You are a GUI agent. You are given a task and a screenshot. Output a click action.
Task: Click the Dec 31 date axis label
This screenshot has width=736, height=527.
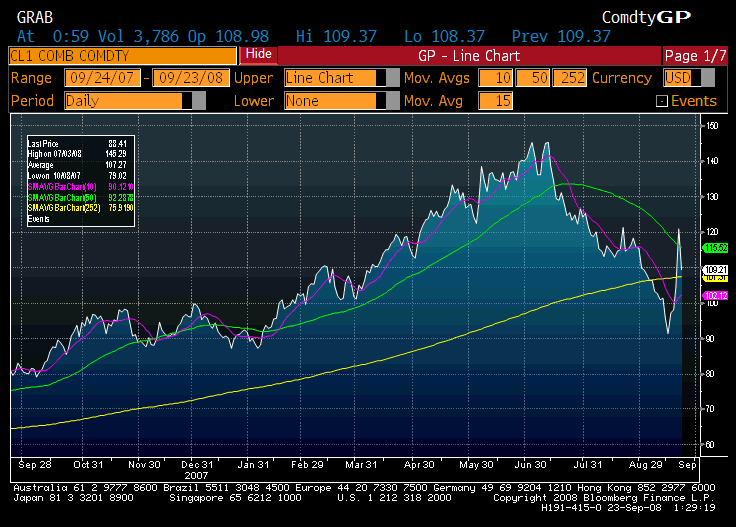pos(197,465)
